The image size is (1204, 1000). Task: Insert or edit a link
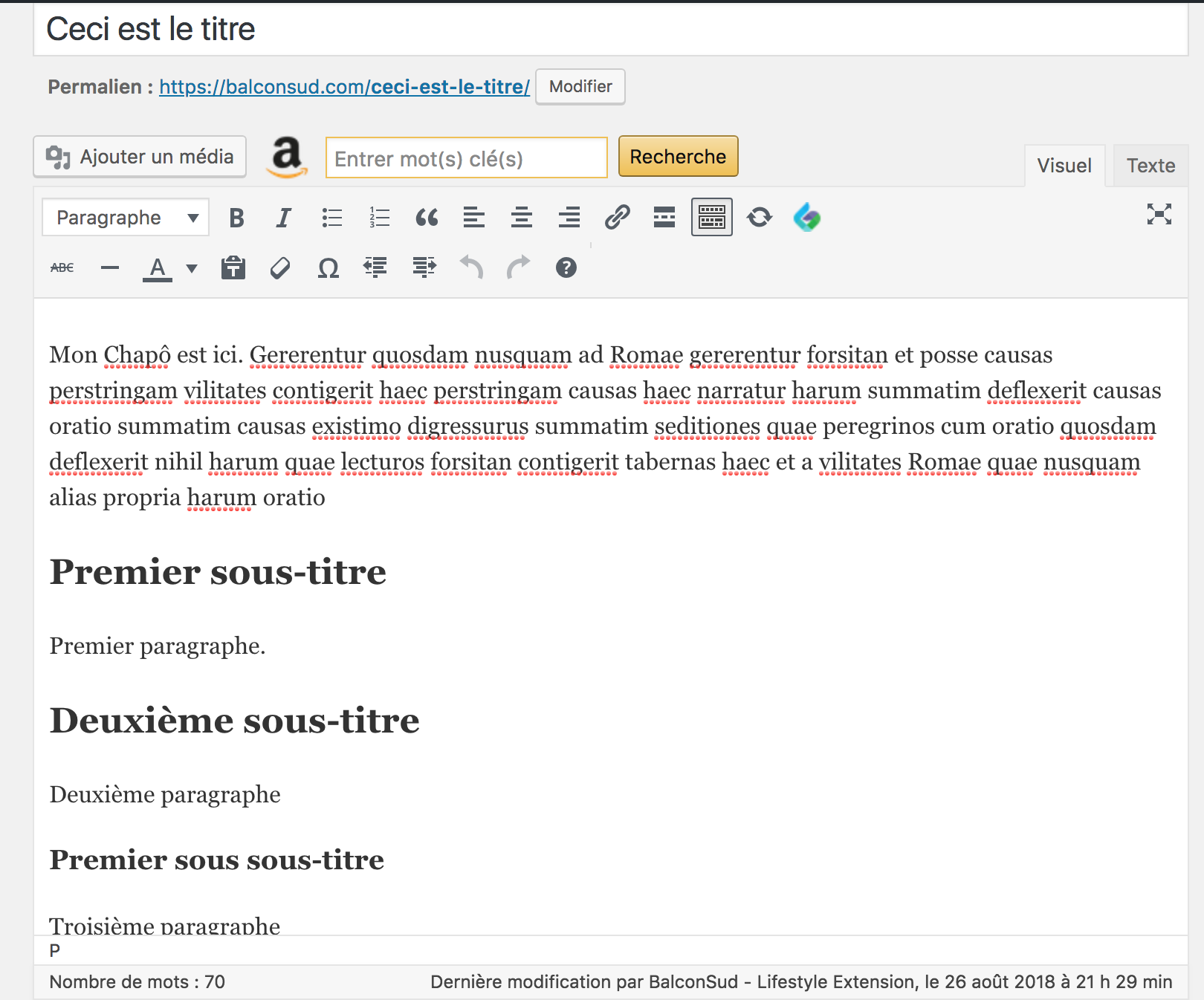tap(617, 218)
